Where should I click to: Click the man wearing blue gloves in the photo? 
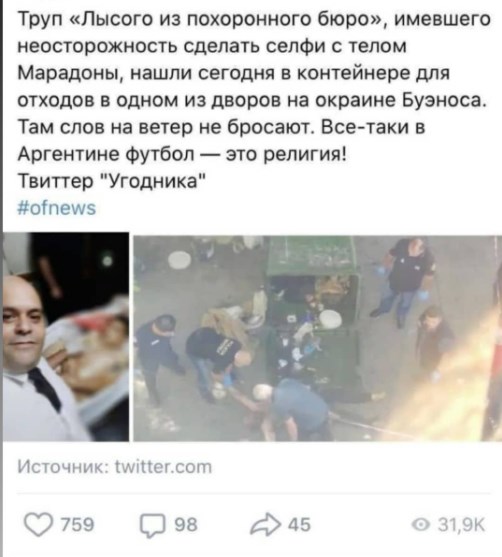[407, 281]
